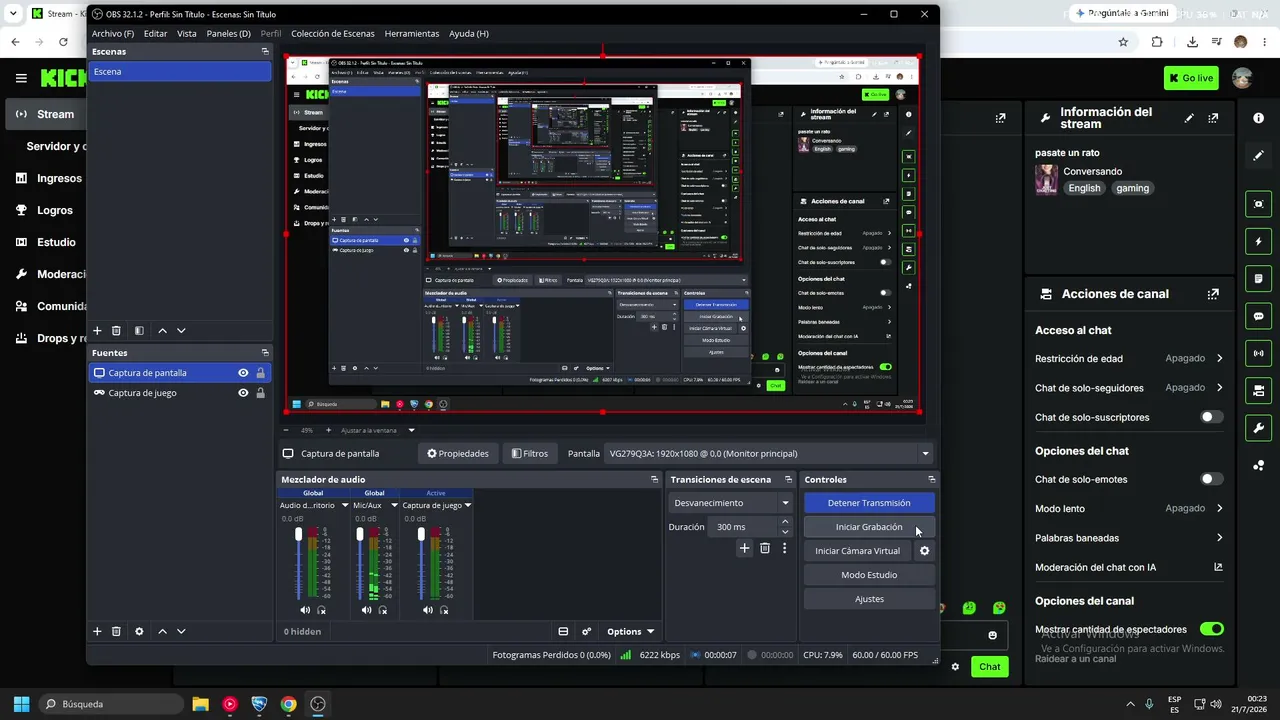Remove transition with trash icon
1280x720 pixels.
pos(765,548)
